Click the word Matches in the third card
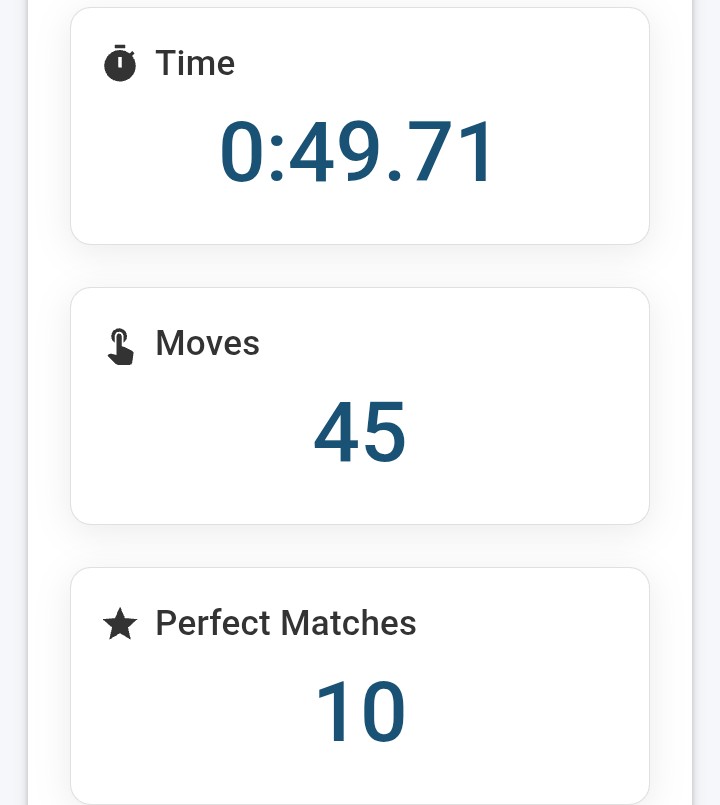 click(x=349, y=623)
